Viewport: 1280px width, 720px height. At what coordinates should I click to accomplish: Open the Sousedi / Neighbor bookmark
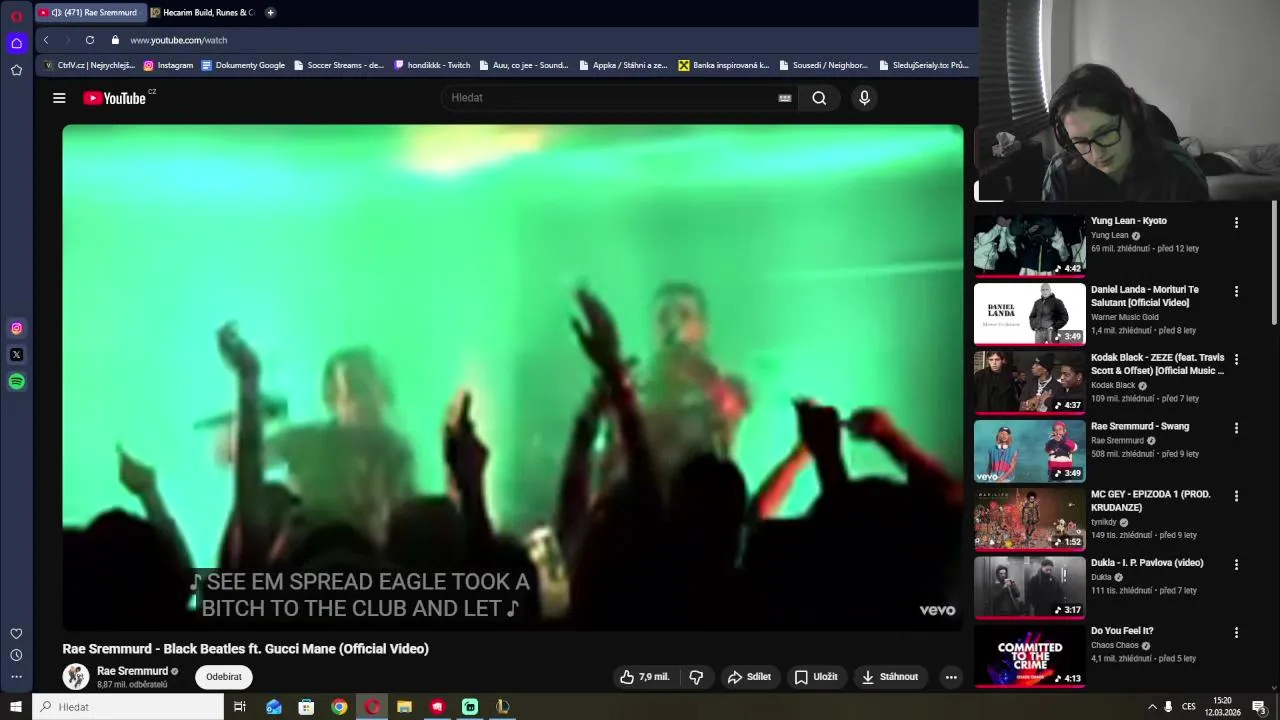coord(823,65)
